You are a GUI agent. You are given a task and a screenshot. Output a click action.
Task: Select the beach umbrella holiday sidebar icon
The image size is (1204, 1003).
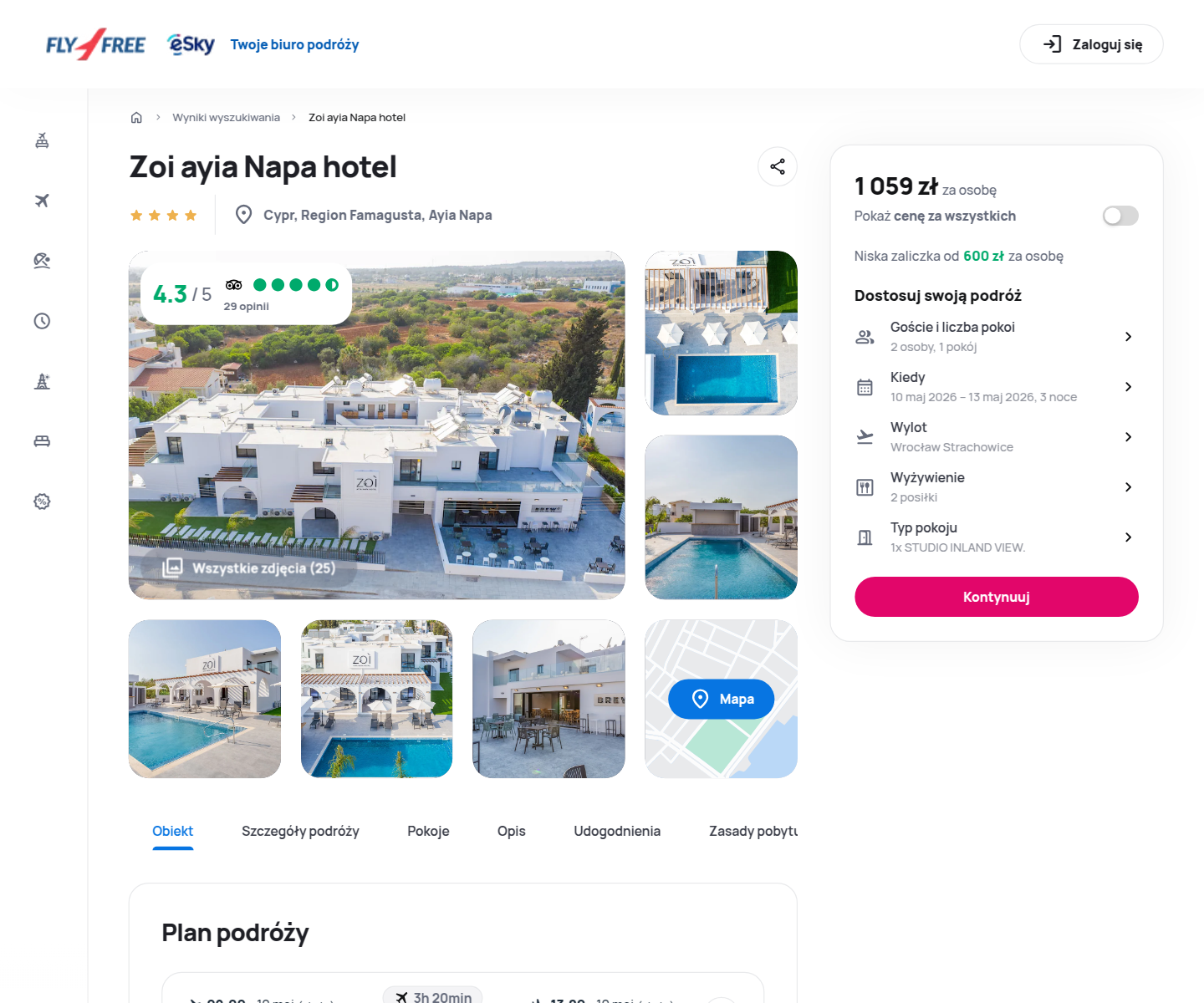(42, 261)
